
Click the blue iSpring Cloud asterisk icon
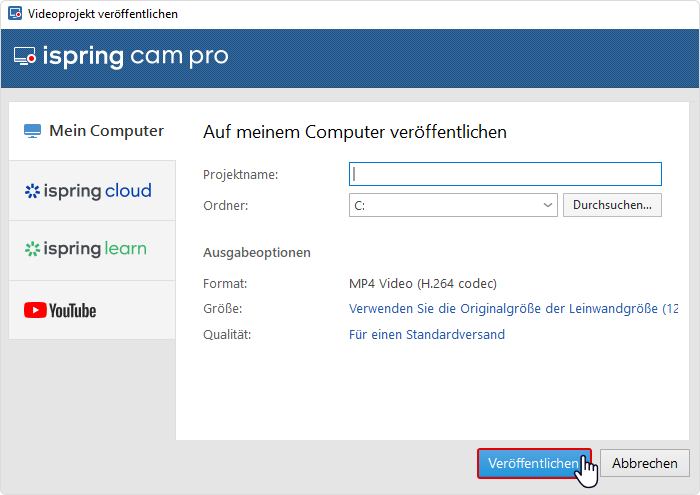pos(32,191)
